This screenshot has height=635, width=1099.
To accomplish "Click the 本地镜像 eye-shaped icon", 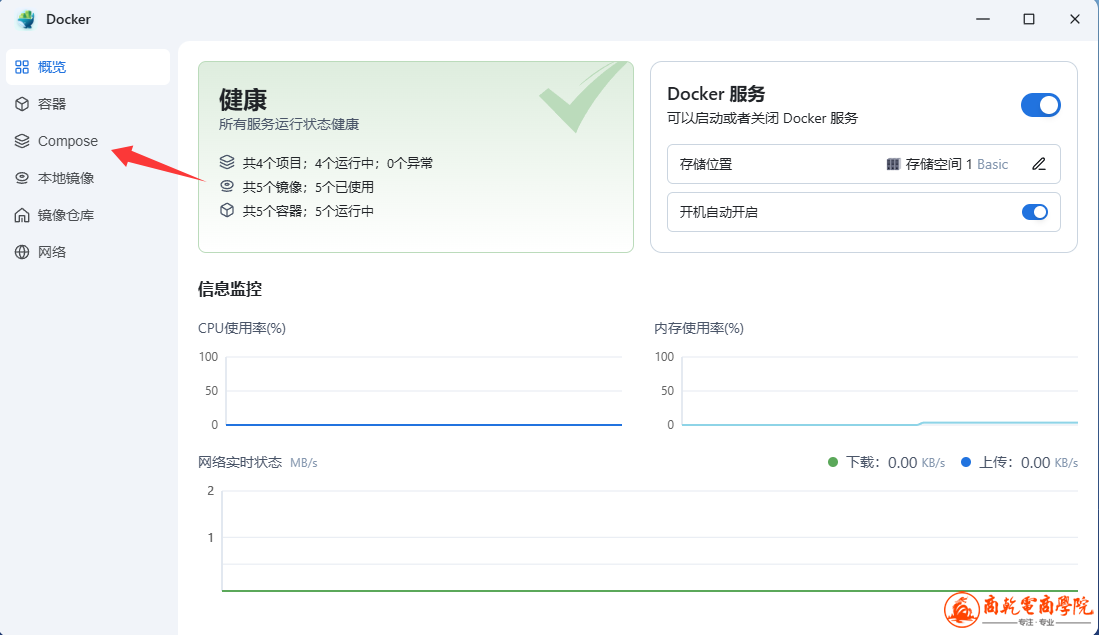I will [22, 178].
